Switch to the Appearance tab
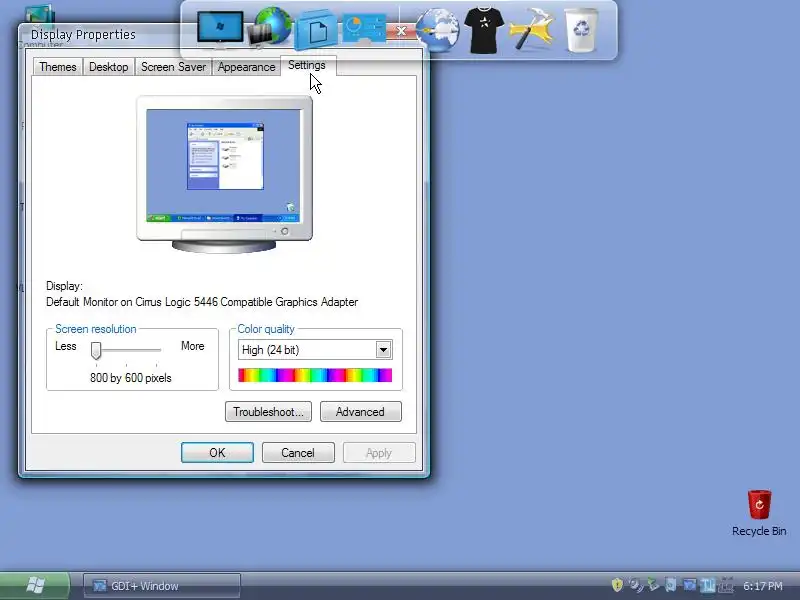 (246, 67)
